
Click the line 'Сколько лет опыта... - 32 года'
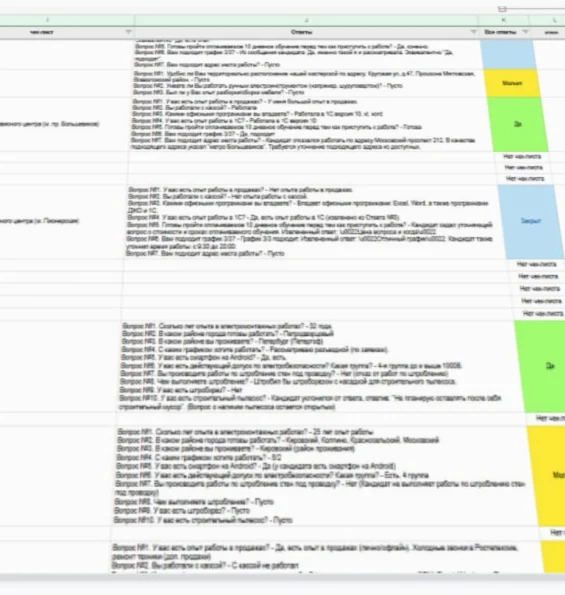227,326
